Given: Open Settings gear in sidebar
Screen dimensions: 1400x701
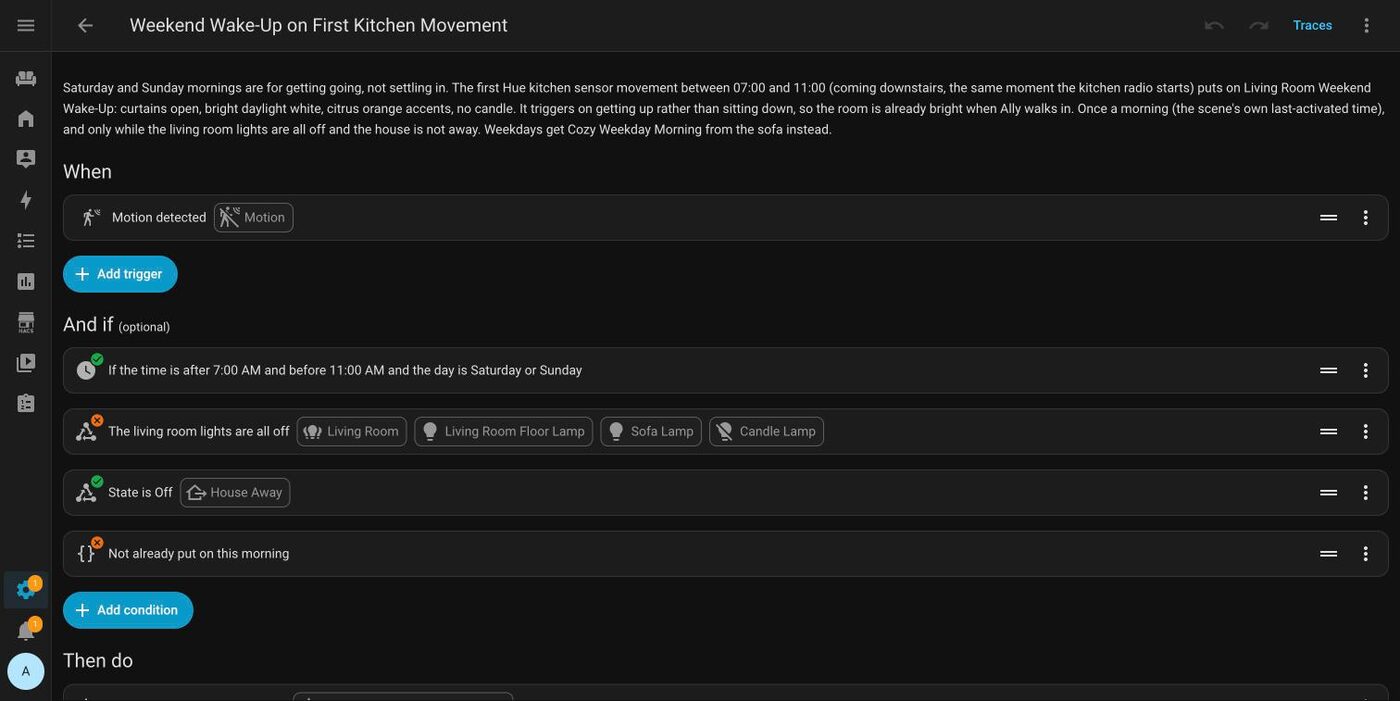Looking at the screenshot, I should click(26, 590).
